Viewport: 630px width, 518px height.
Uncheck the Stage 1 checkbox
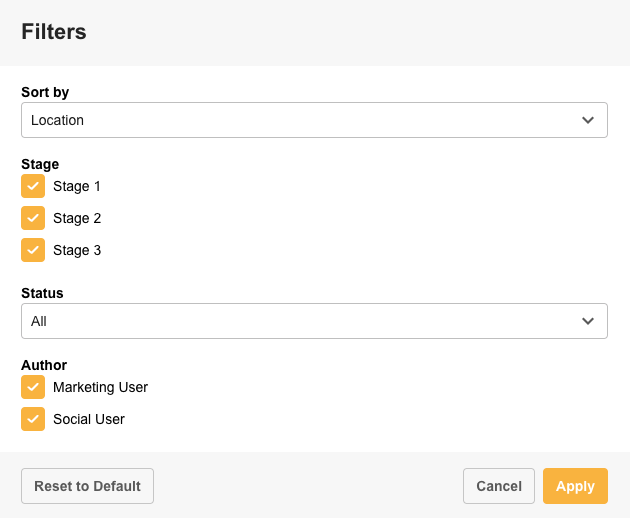pyautogui.click(x=33, y=186)
